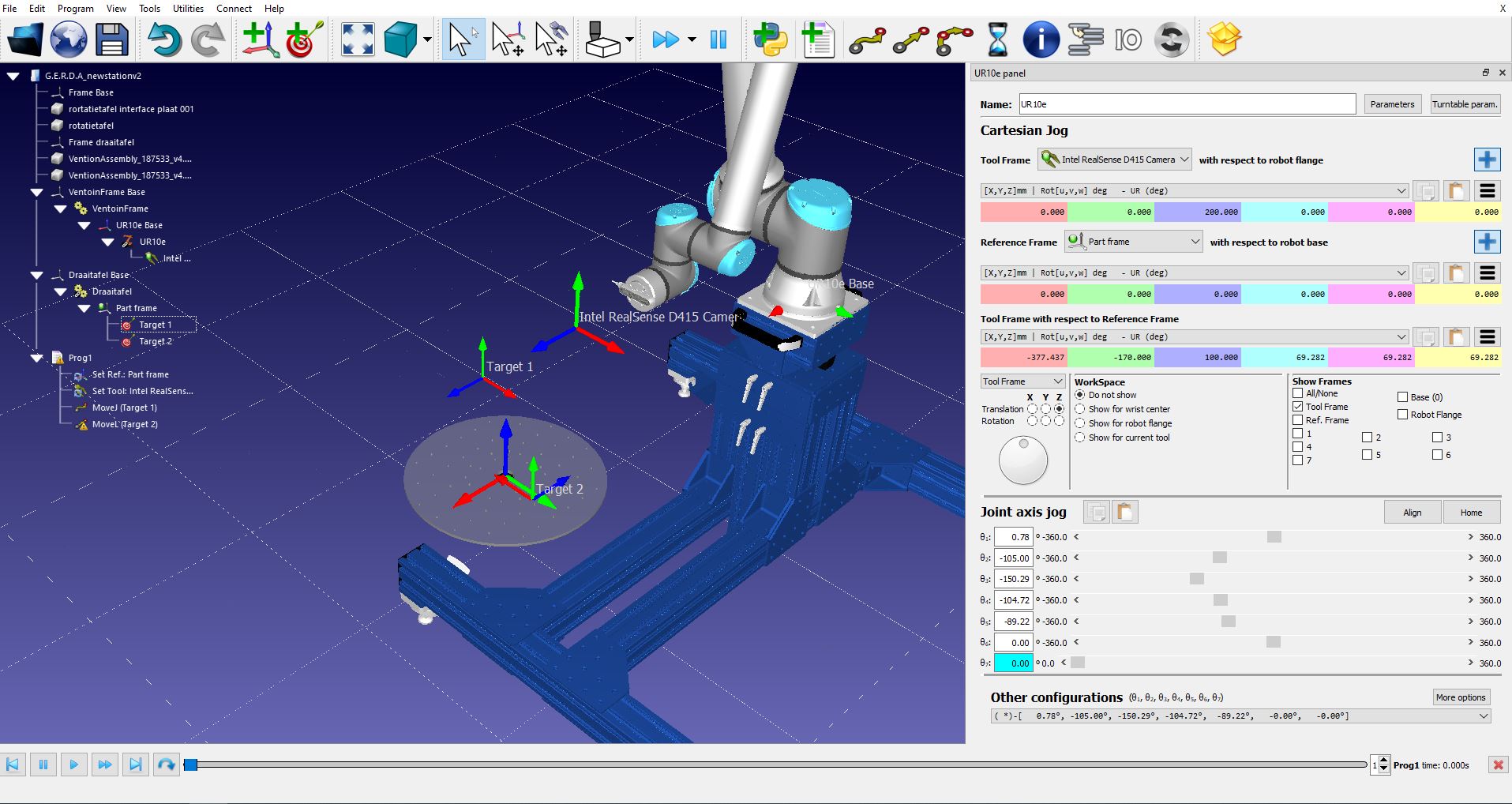Open the Connect menu
Viewport: 1512px width, 804px height.
(x=234, y=8)
